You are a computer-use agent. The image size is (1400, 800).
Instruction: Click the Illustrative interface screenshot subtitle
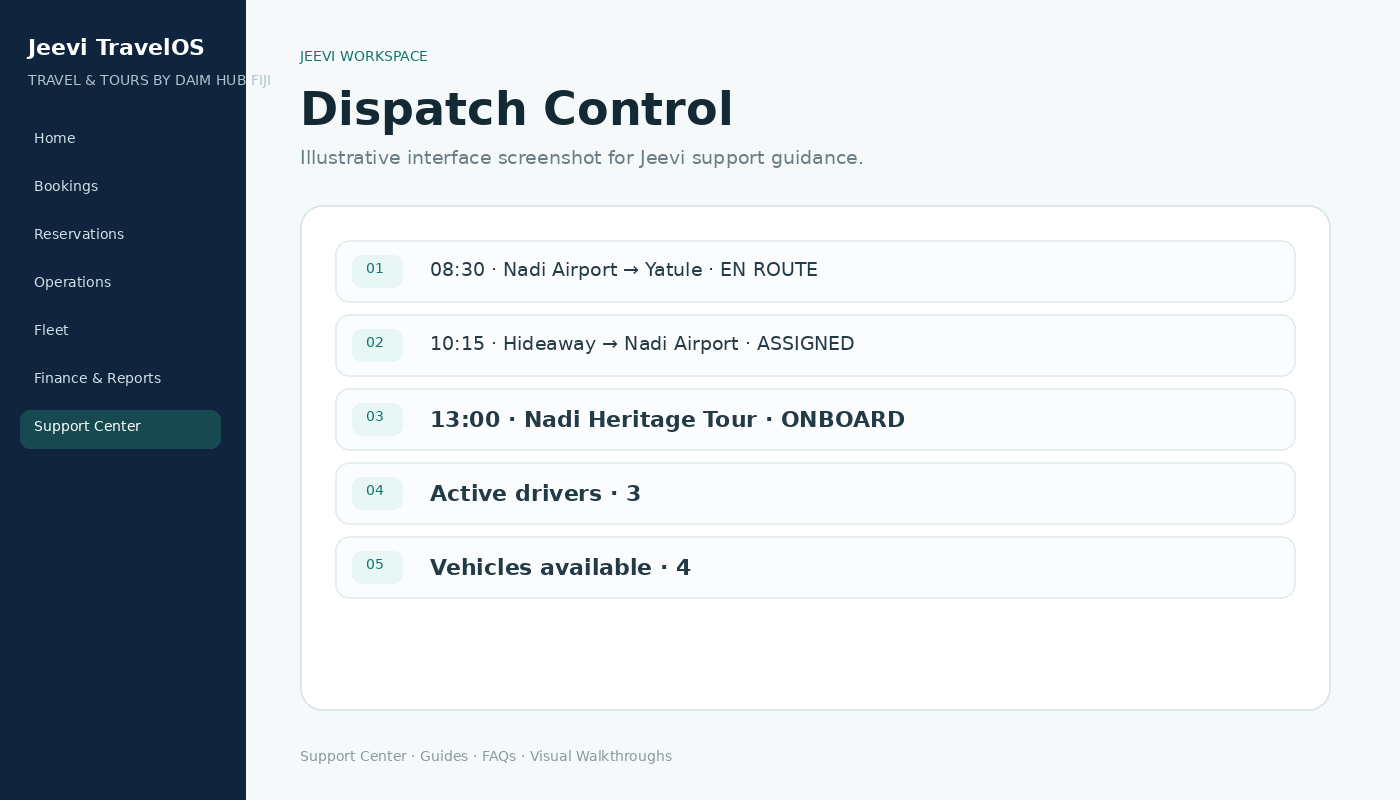[x=581, y=158]
